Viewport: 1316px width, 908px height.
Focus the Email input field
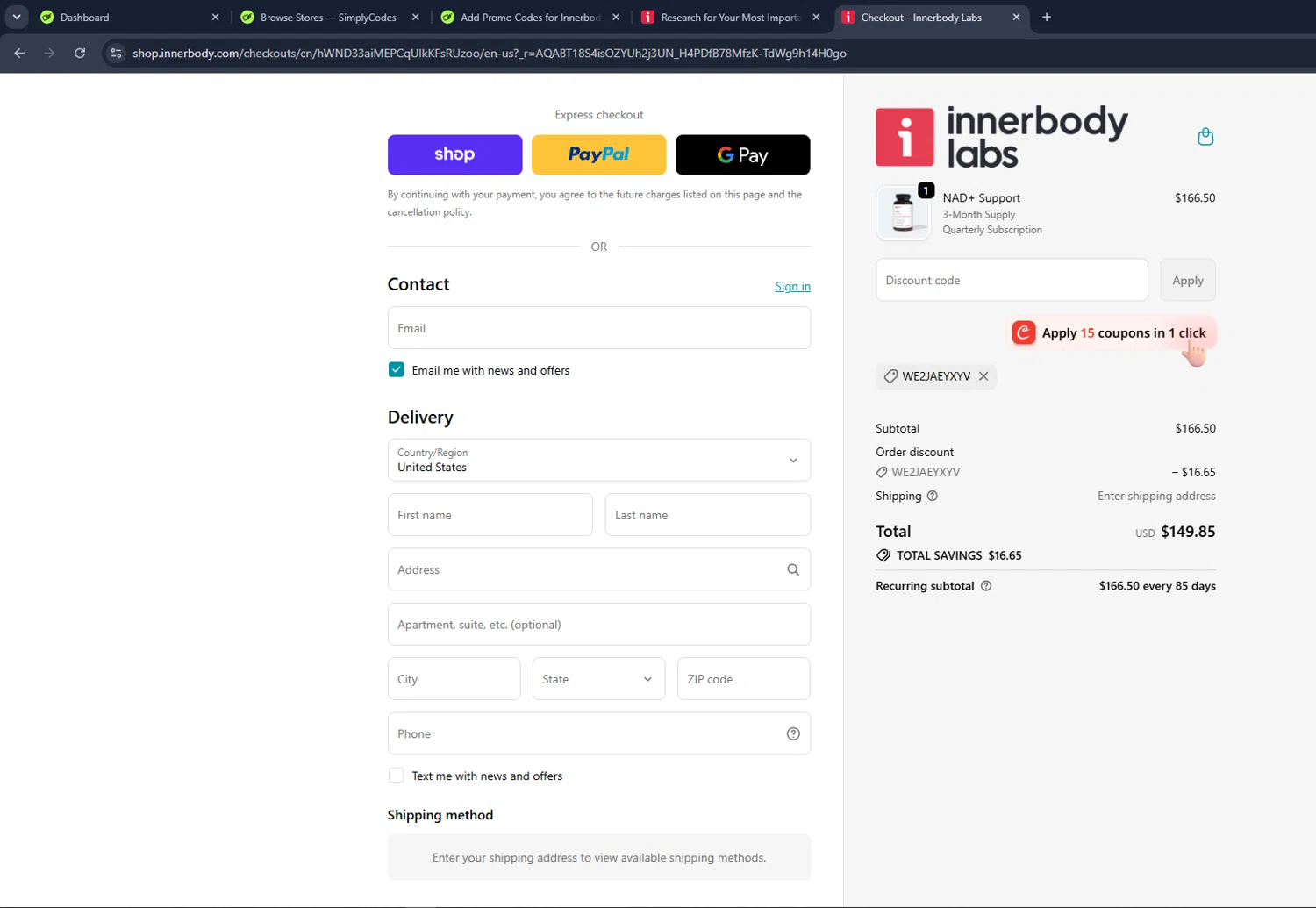(x=599, y=328)
